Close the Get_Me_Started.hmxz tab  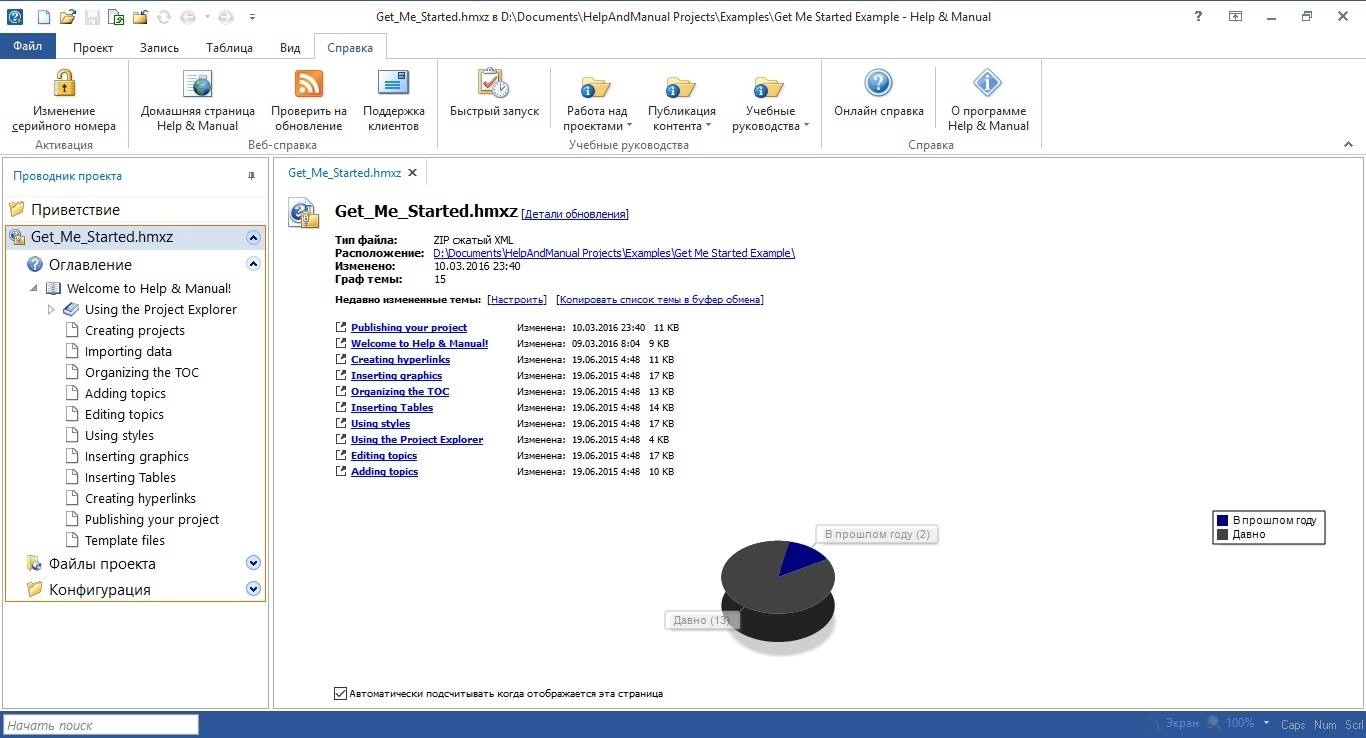coord(412,173)
